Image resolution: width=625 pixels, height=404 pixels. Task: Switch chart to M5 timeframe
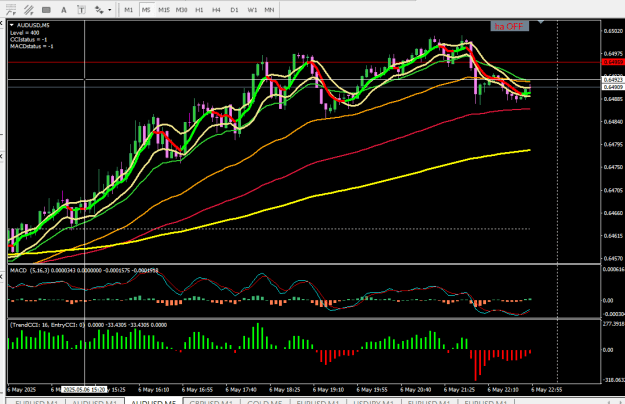tap(146, 10)
